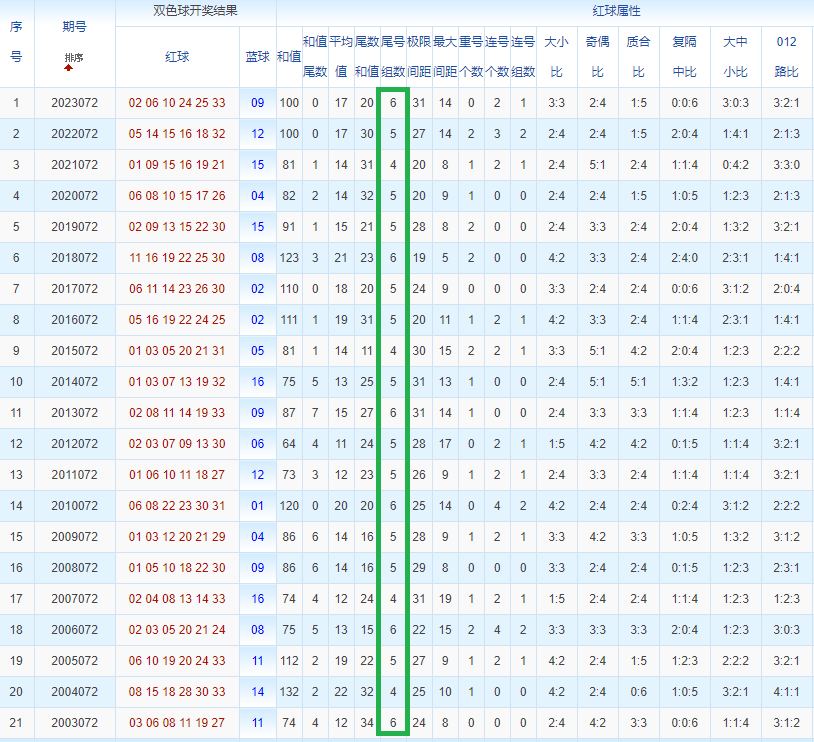Click red balls 02 06 10 24 25 33
This screenshot has height=742, width=814.
coord(177,103)
